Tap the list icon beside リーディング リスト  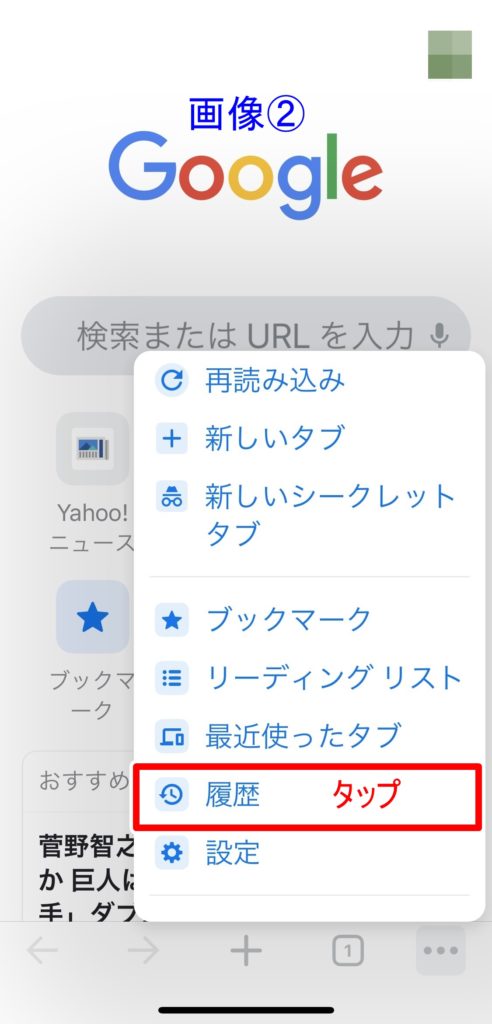(x=172, y=679)
